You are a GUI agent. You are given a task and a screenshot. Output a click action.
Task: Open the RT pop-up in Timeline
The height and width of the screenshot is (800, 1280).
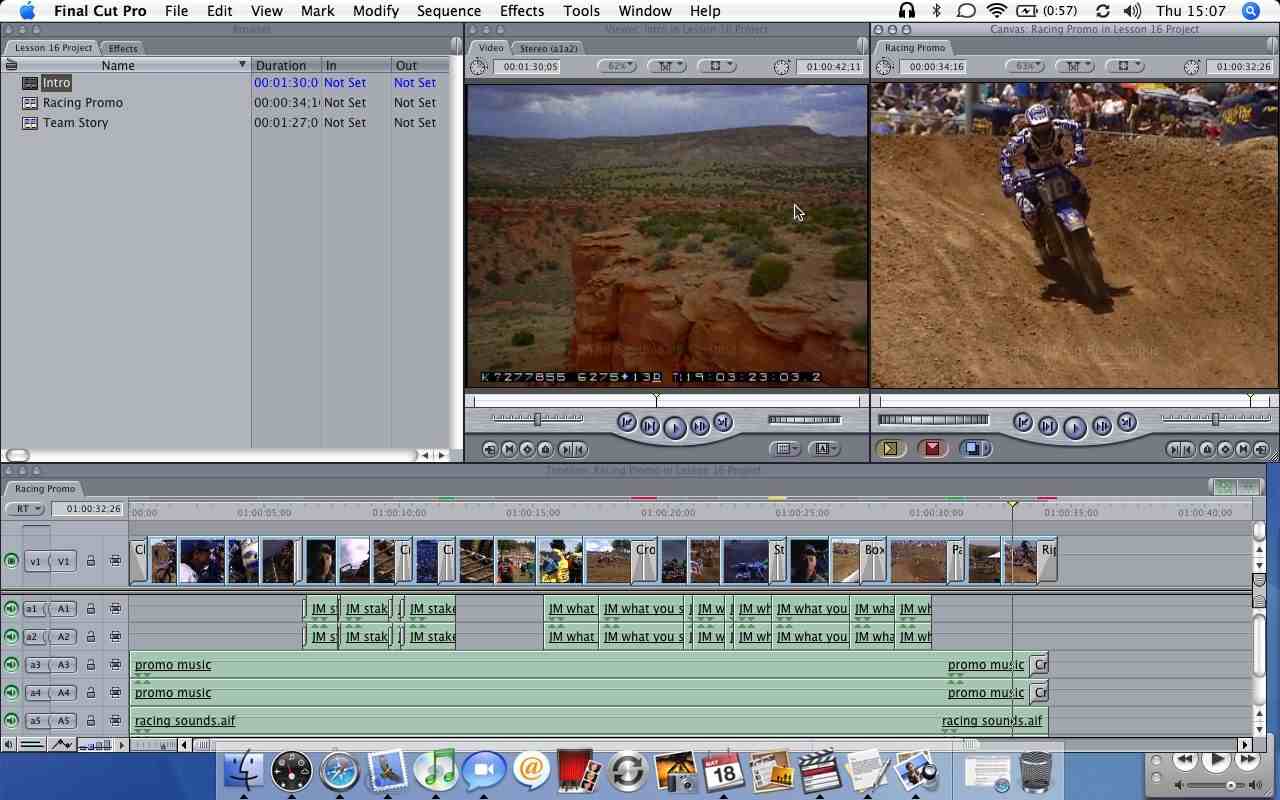pos(25,508)
